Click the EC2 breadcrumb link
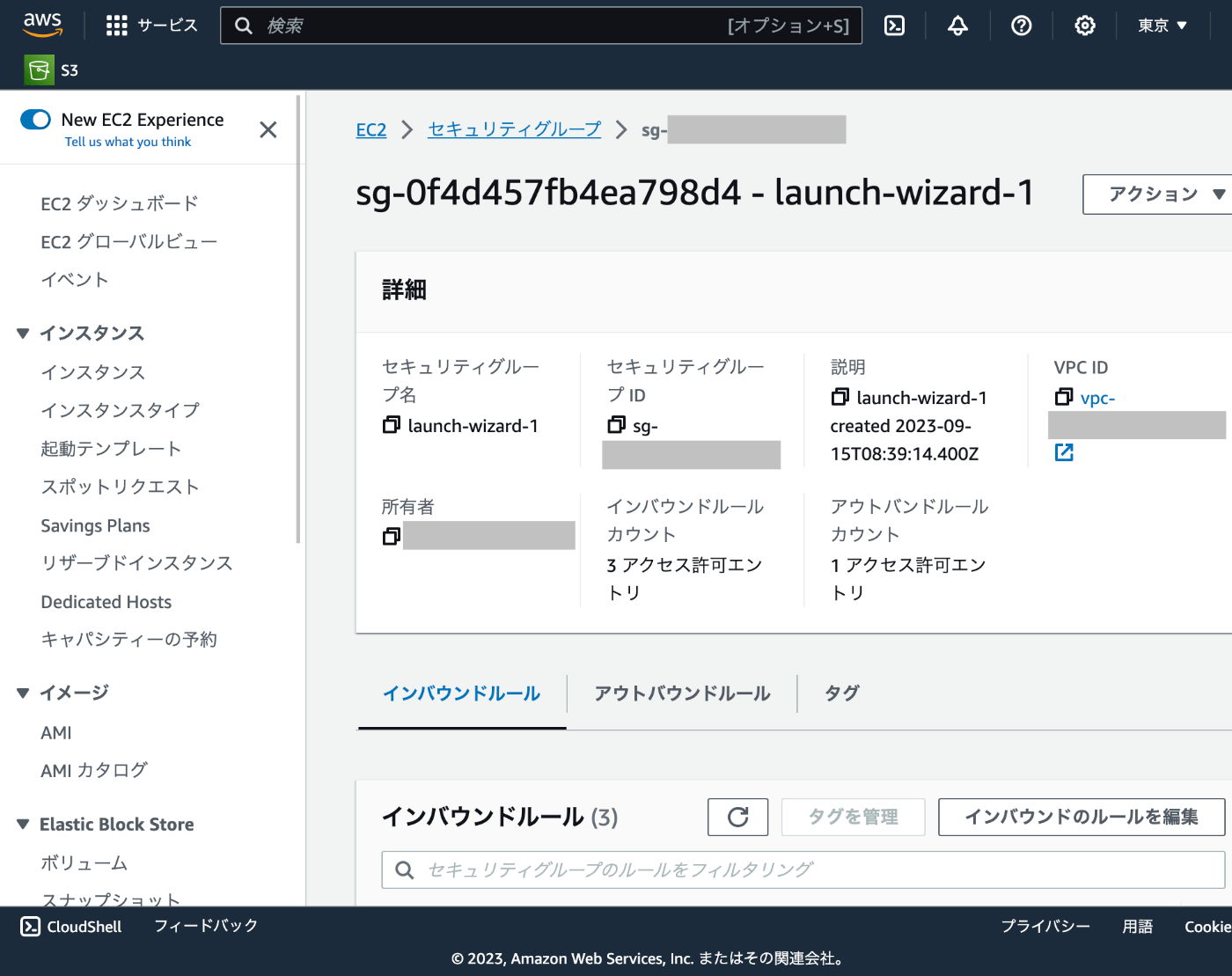 click(371, 130)
